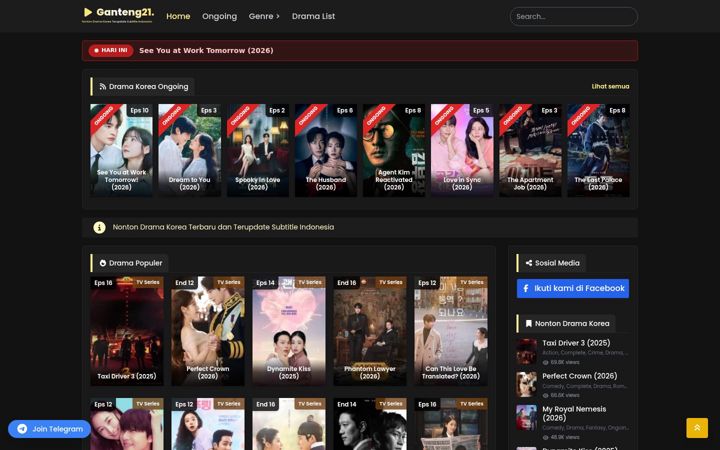This screenshot has width=720, height=450.
Task: Click the RSS icon beside Drama Korea Ongoing
Action: tap(103, 86)
